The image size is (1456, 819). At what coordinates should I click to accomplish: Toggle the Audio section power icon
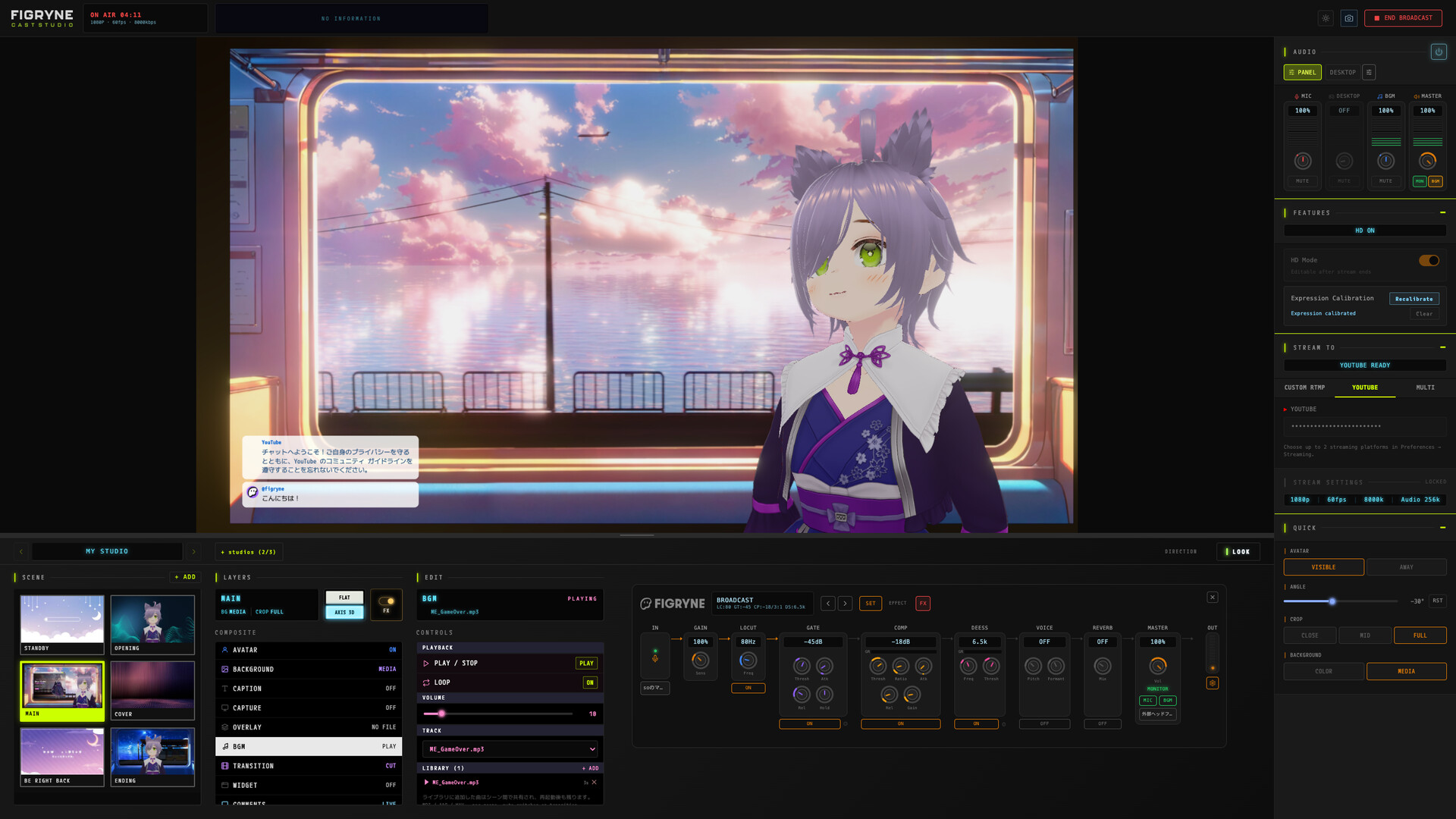coord(1438,52)
